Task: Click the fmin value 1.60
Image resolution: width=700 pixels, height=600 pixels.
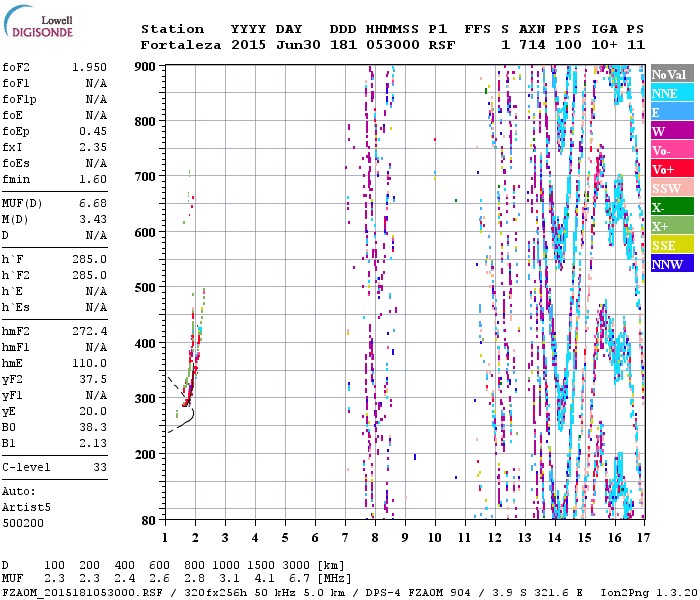Action: pyautogui.click(x=93, y=179)
